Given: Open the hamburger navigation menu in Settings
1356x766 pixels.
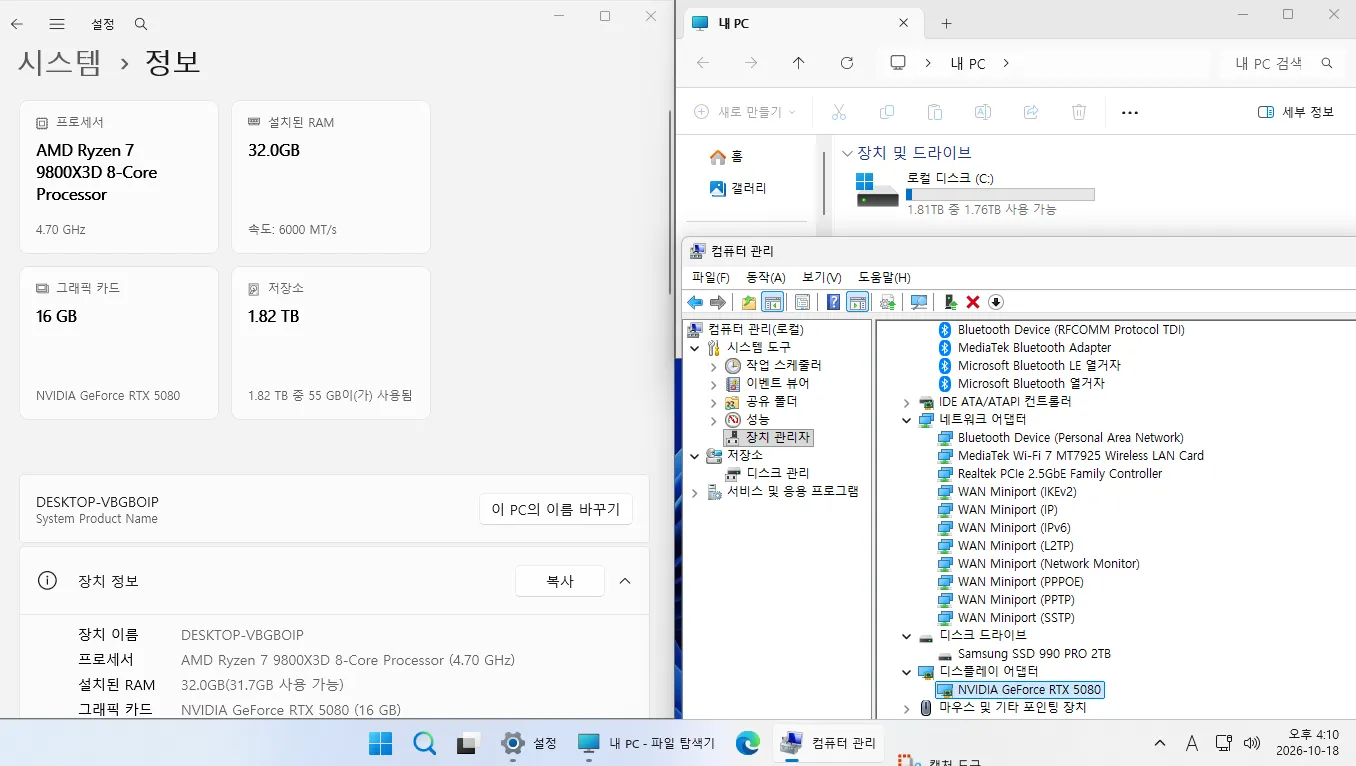Looking at the screenshot, I should 57,23.
